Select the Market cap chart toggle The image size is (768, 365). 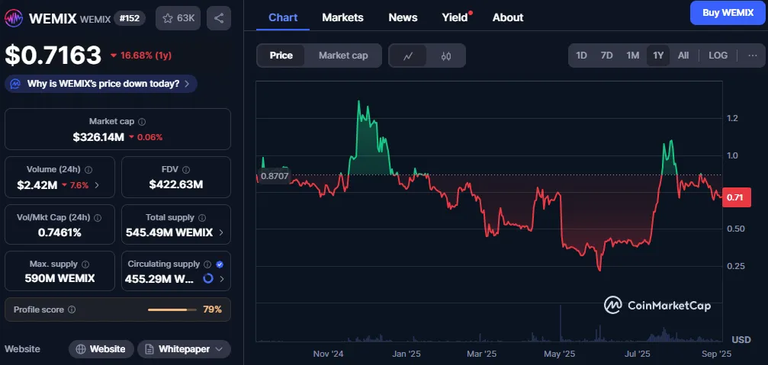[x=343, y=56]
